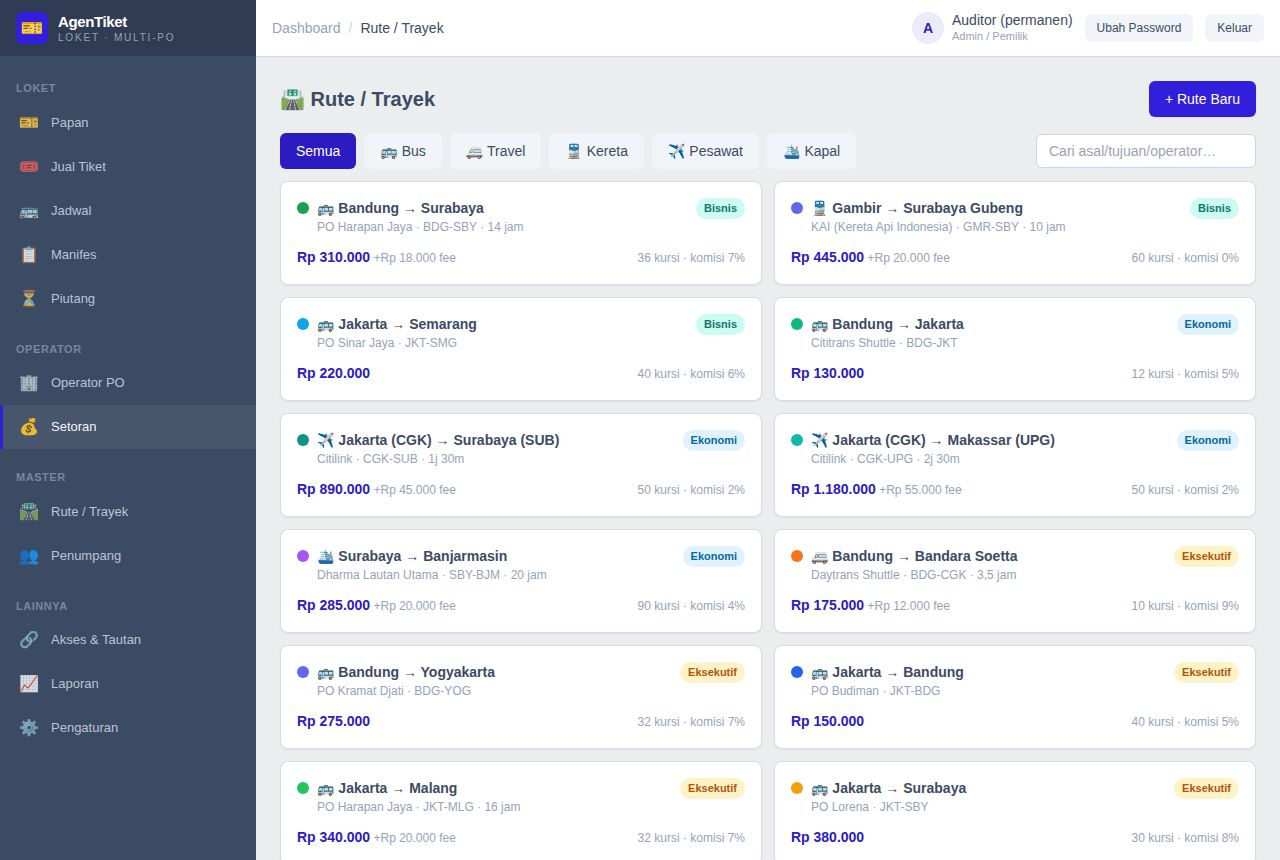Click the Jakarta → Surabaya route title
1280x860 pixels.
[x=899, y=788]
